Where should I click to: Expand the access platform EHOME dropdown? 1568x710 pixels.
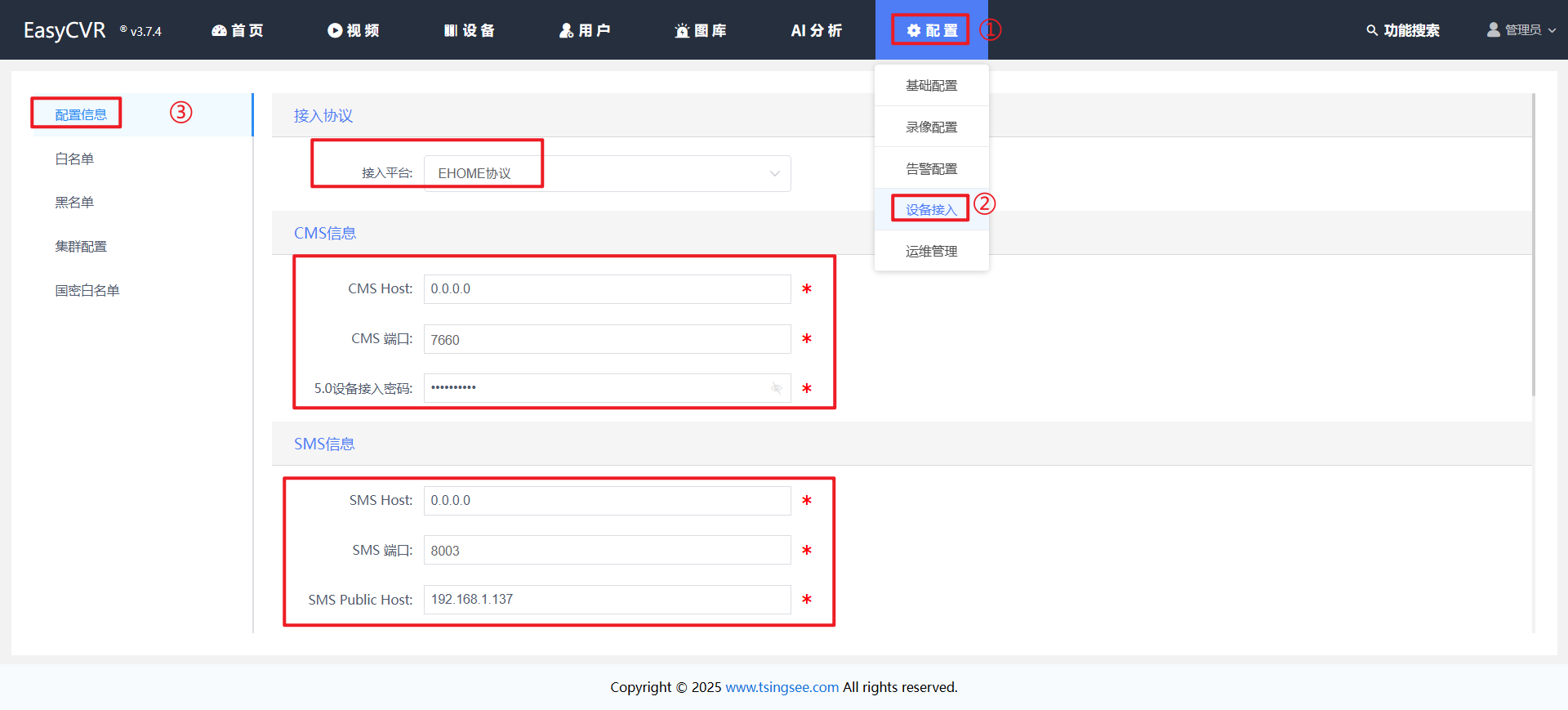774,173
